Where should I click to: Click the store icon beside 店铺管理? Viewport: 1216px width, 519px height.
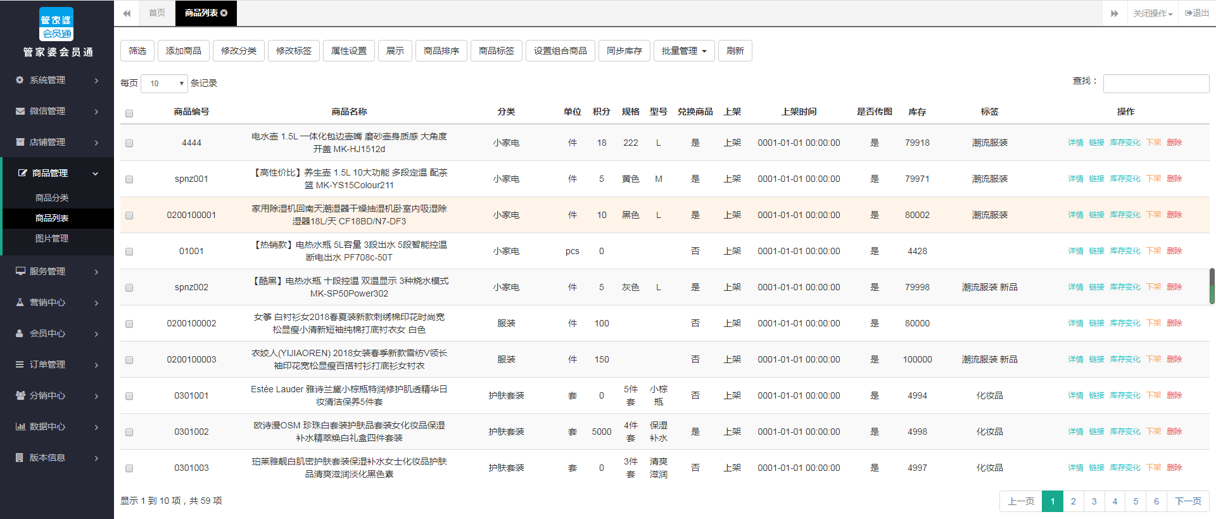[20, 142]
